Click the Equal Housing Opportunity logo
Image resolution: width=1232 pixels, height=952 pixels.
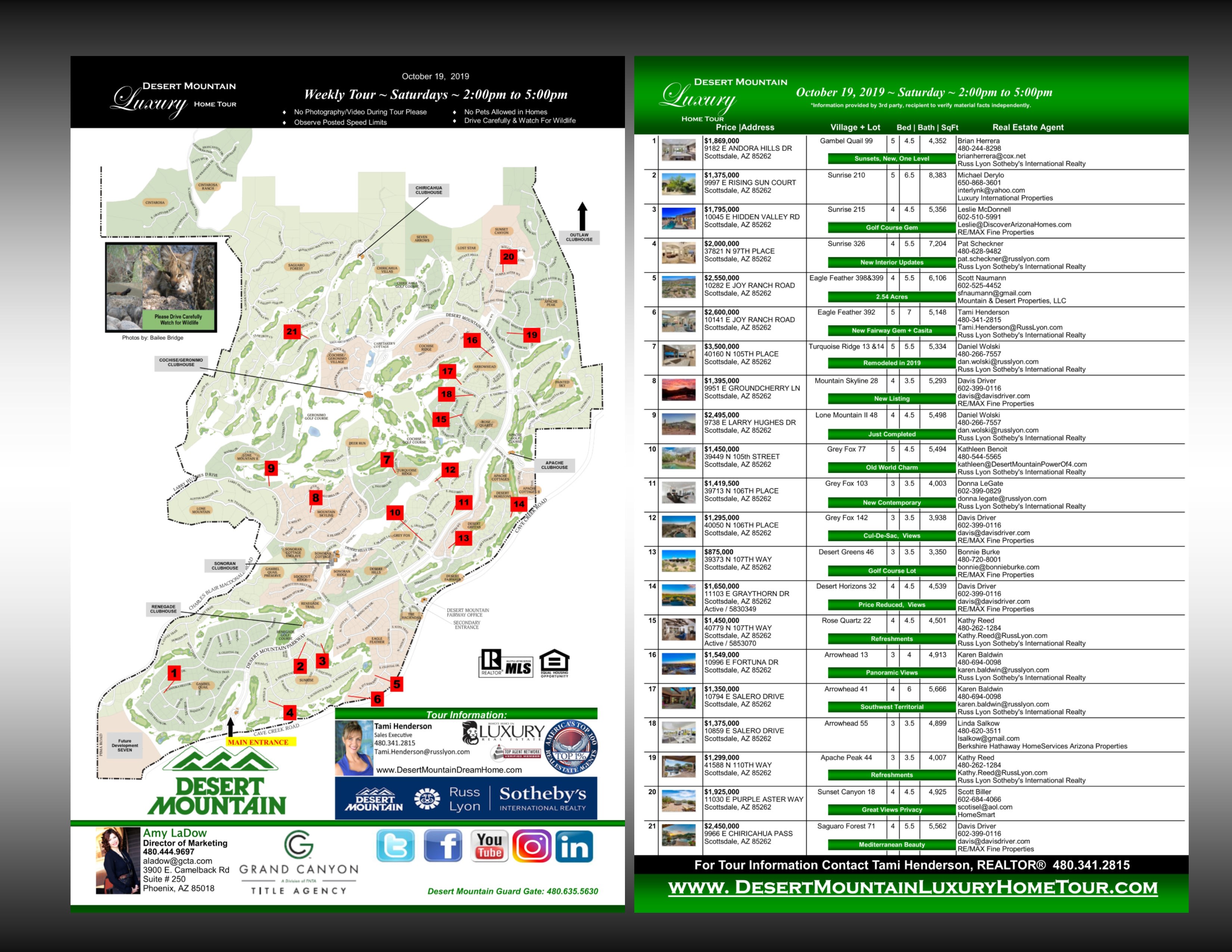[554, 663]
